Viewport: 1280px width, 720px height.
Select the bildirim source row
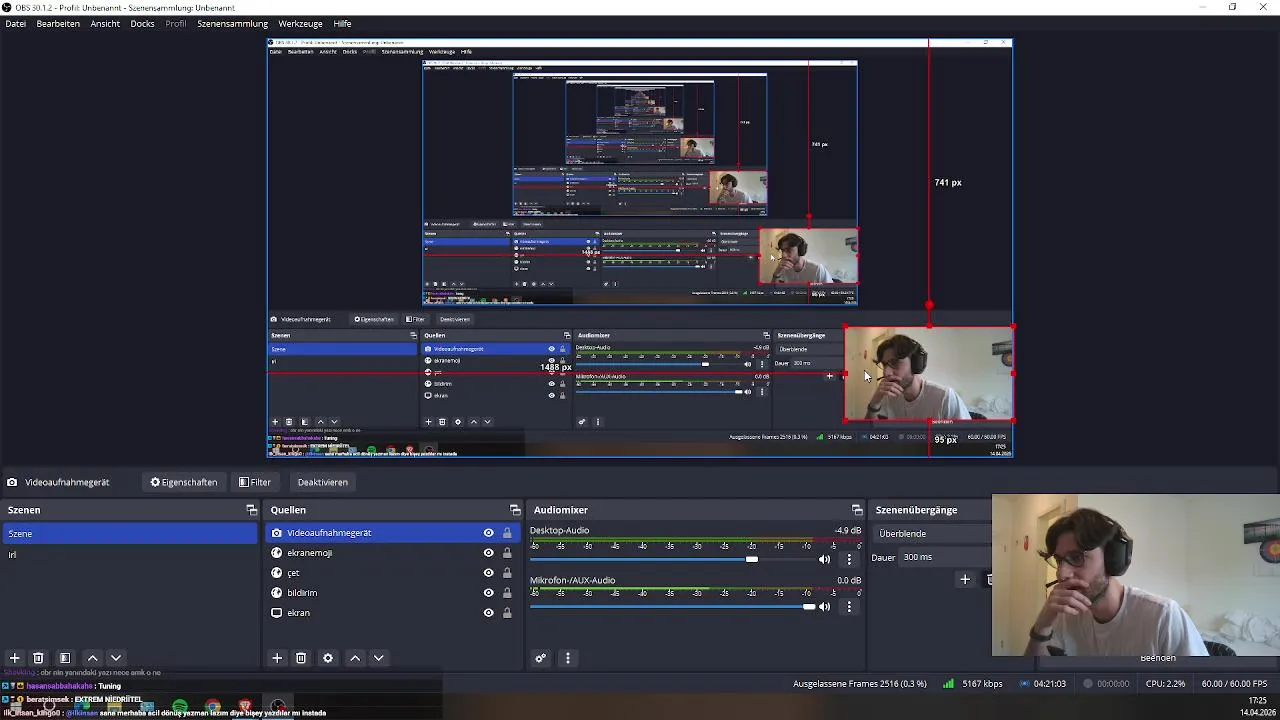click(x=393, y=593)
